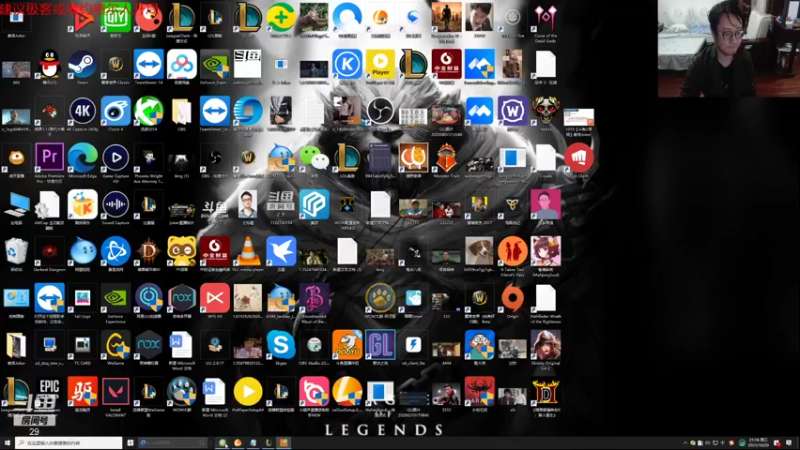The width and height of the screenshot is (800, 450).
Task: Open Microsoft Edge from desktop
Action: (x=82, y=158)
